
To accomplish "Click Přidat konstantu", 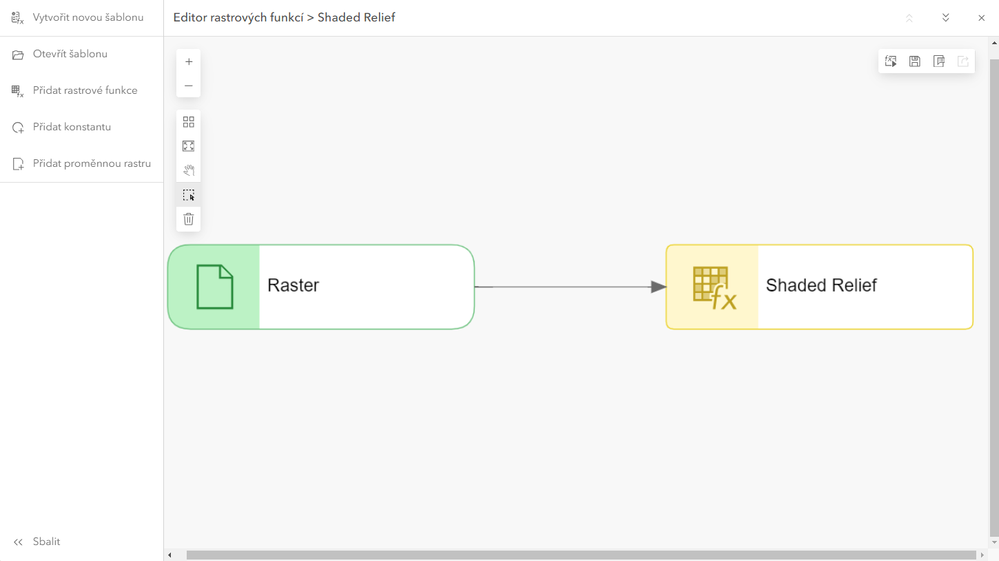I will tap(71, 127).
